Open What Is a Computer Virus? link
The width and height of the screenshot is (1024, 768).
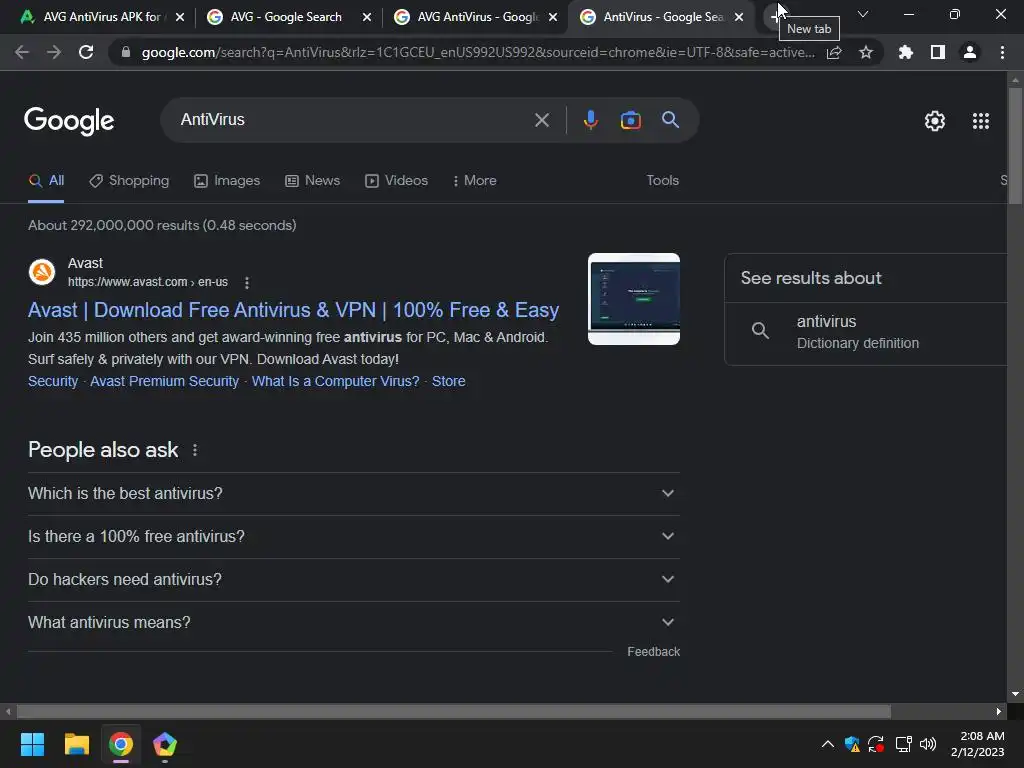(335, 381)
